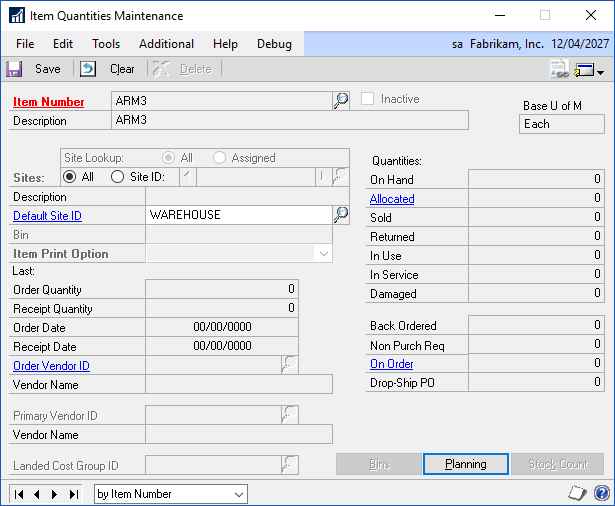This screenshot has width=615, height=506.
Task: Open the Tools menu
Action: pyautogui.click(x=106, y=44)
